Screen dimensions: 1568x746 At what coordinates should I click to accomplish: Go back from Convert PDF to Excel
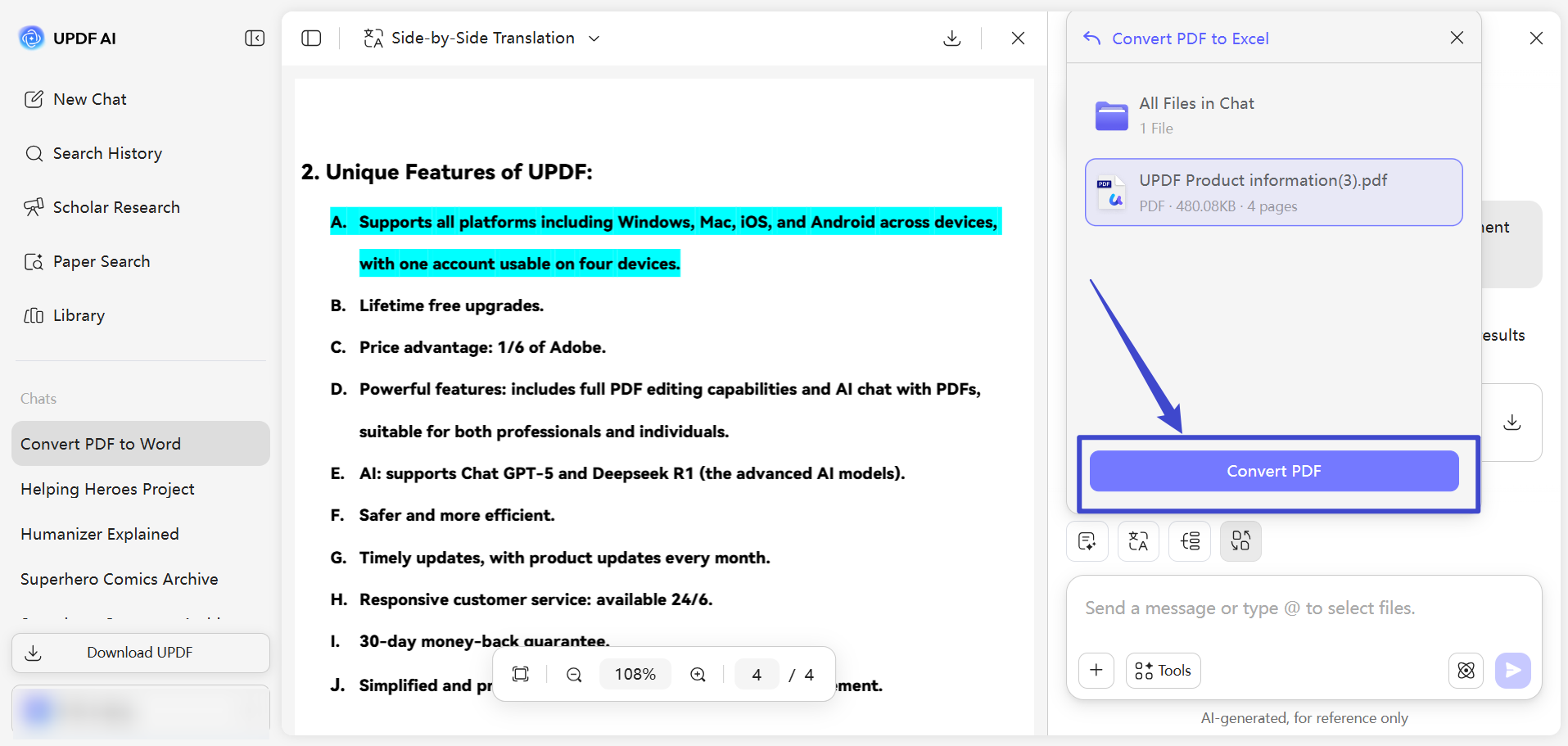[1091, 38]
